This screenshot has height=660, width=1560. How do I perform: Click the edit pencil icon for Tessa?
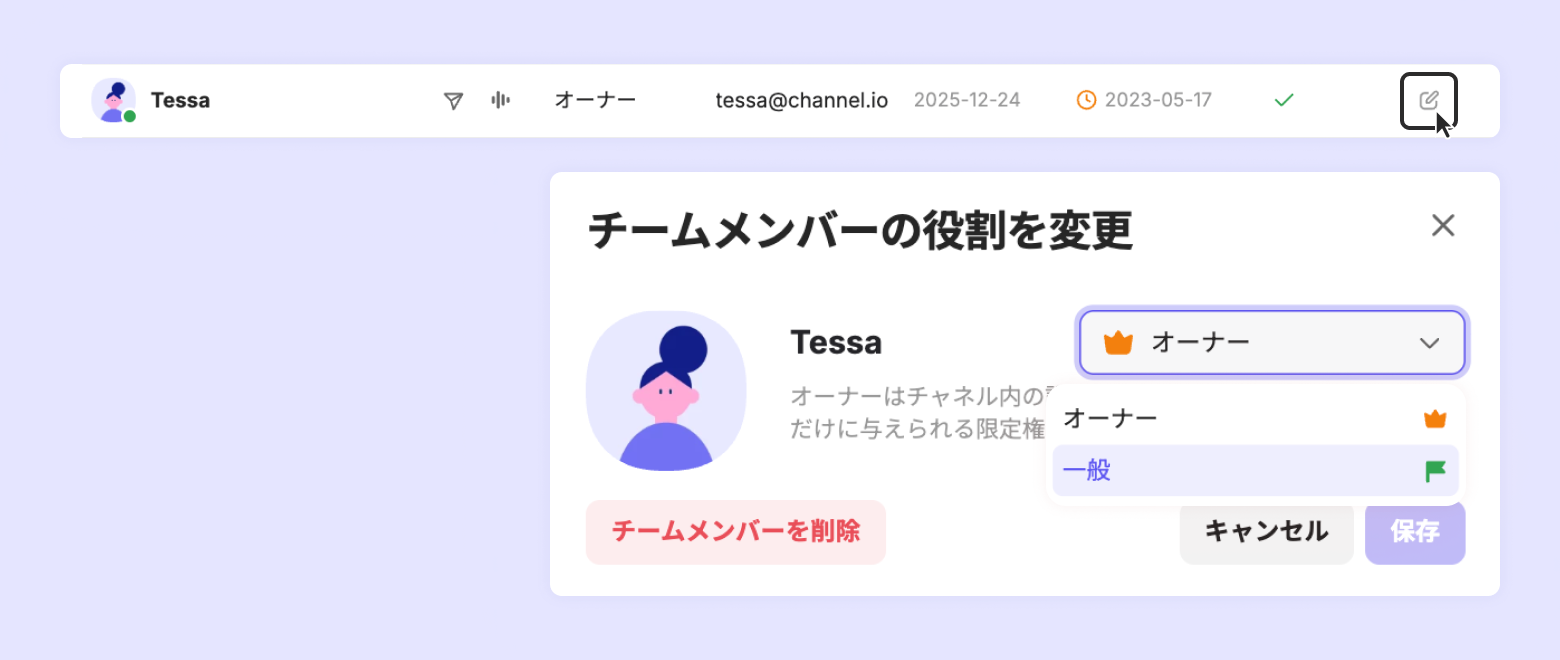[x=1429, y=100]
